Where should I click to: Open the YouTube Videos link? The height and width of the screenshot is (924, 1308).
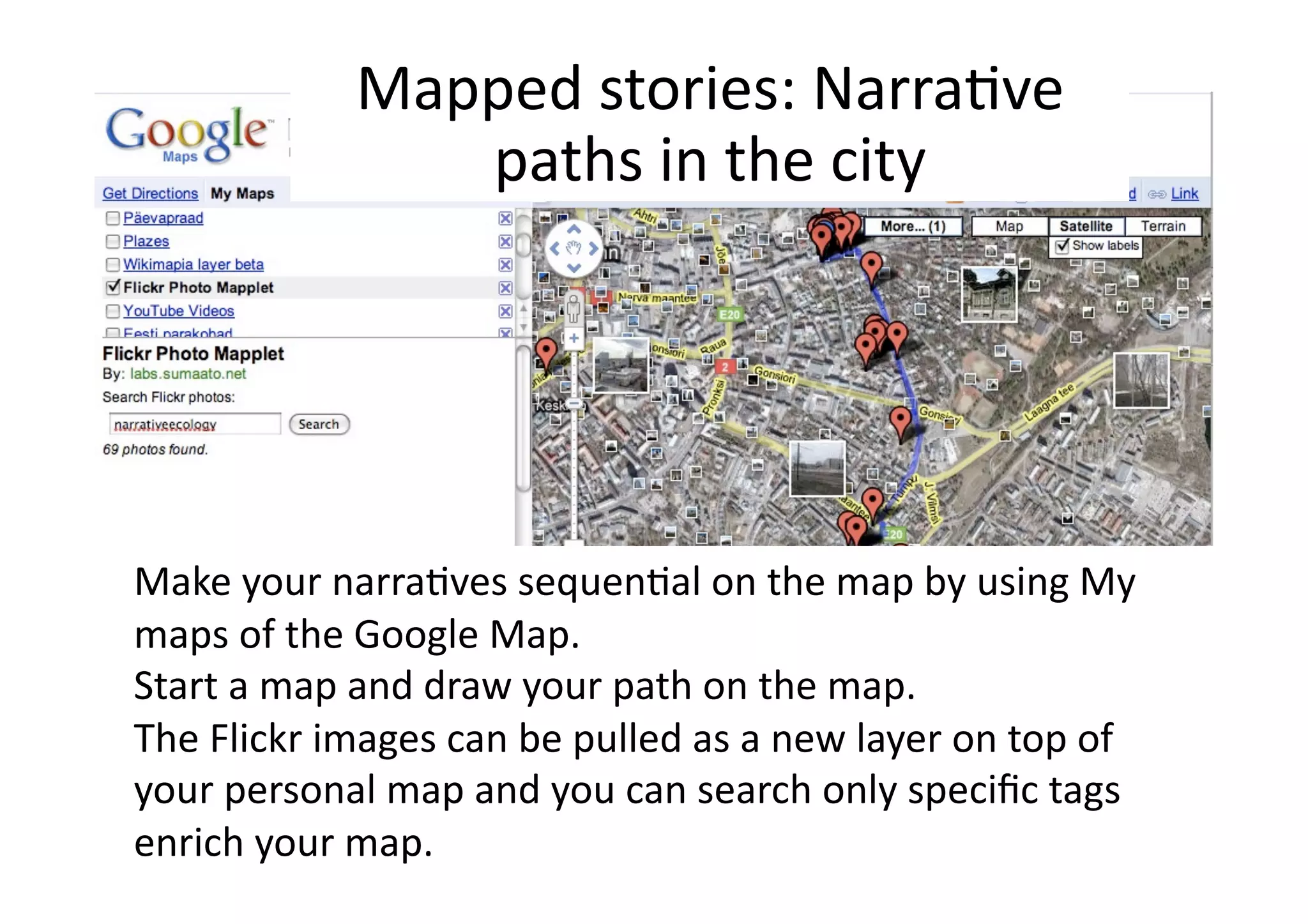click(179, 310)
